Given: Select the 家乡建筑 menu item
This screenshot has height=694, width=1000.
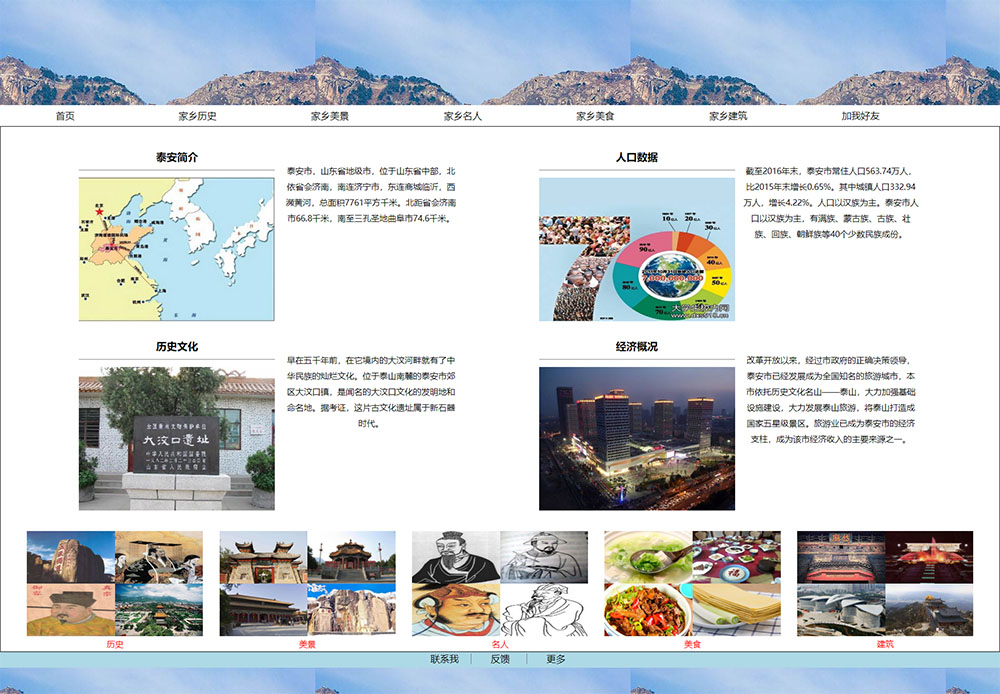Looking at the screenshot, I should (728, 116).
